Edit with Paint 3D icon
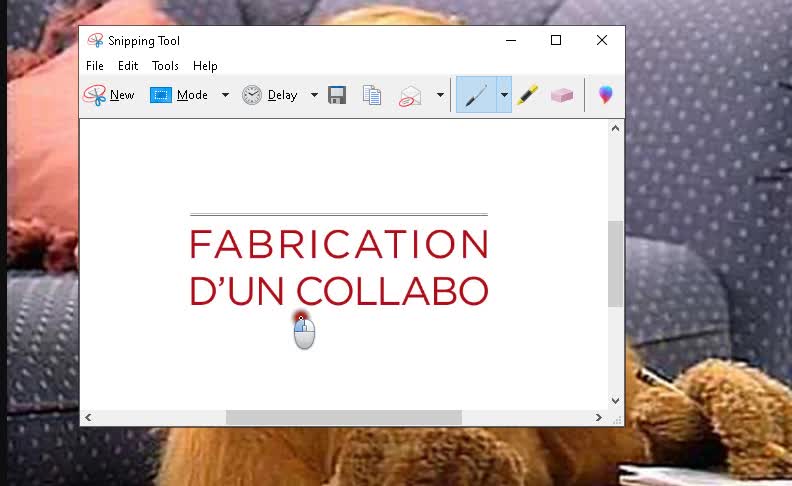The height and width of the screenshot is (486, 792). (606, 95)
